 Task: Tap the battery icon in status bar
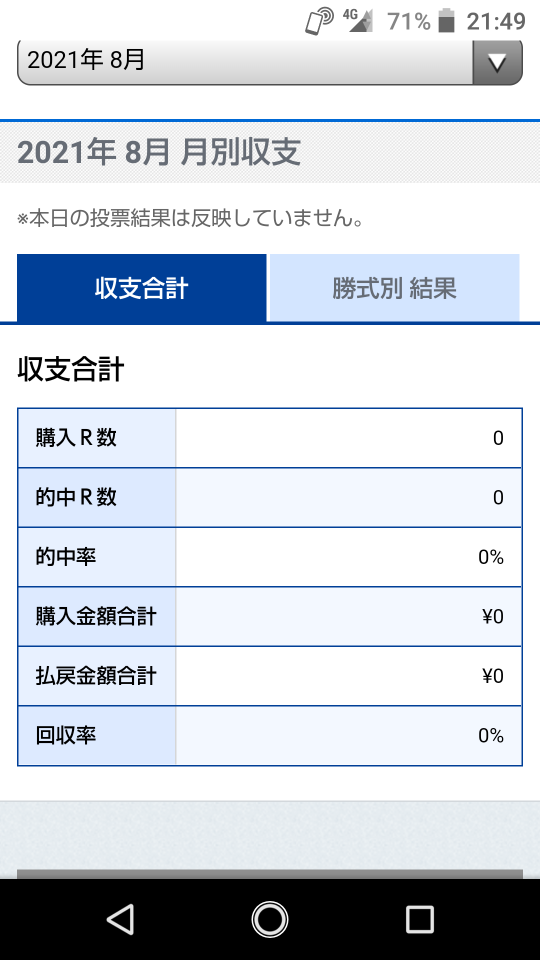(x=448, y=21)
